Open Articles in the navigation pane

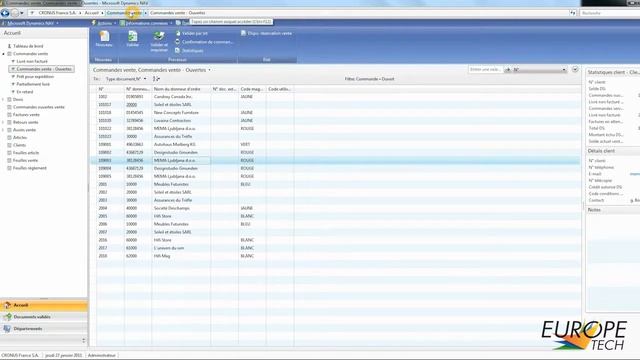[20, 138]
